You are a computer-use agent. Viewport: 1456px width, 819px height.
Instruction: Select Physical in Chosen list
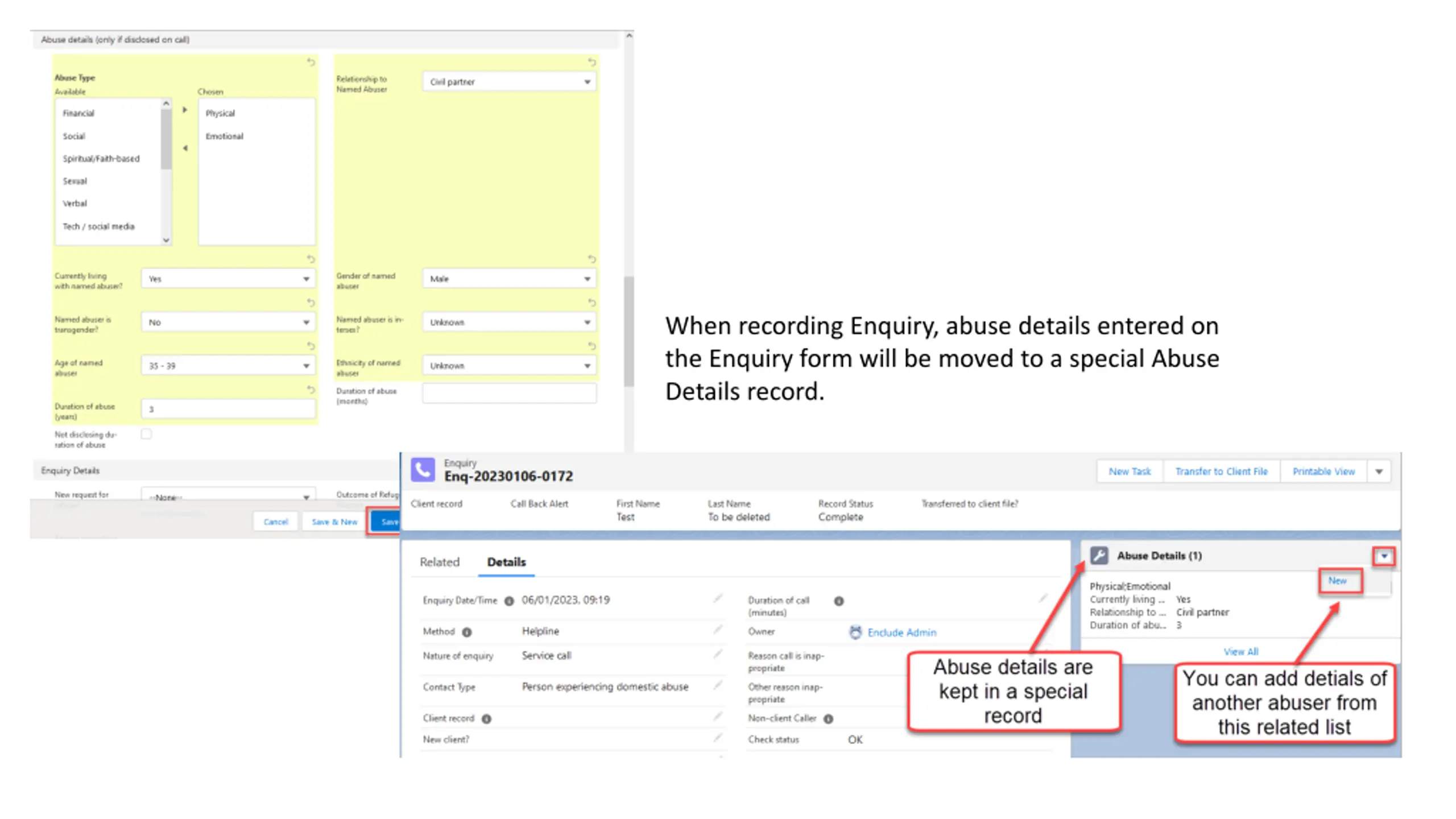click(220, 113)
